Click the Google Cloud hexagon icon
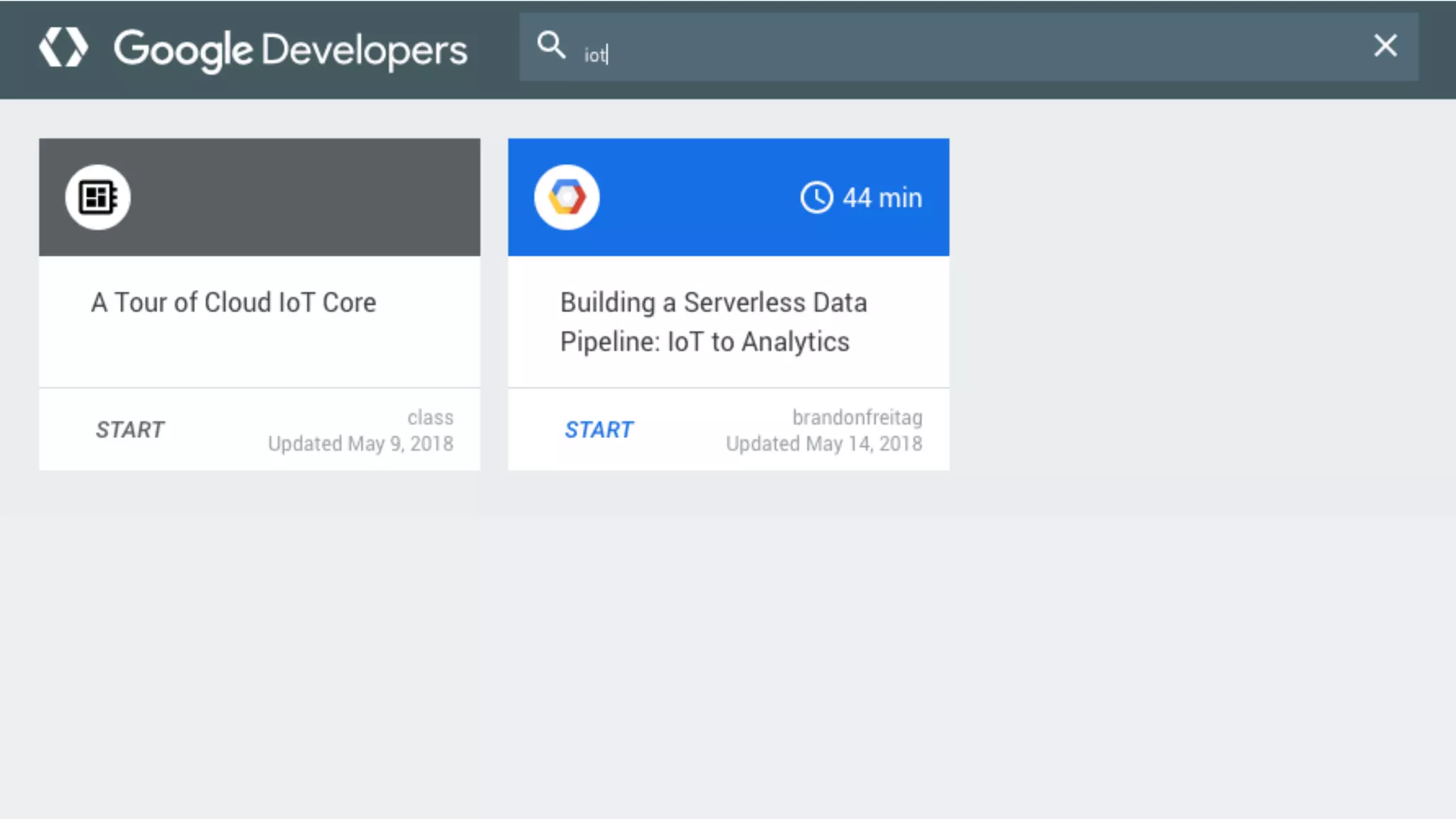Screen dimensions: 1456x819 pos(567,197)
